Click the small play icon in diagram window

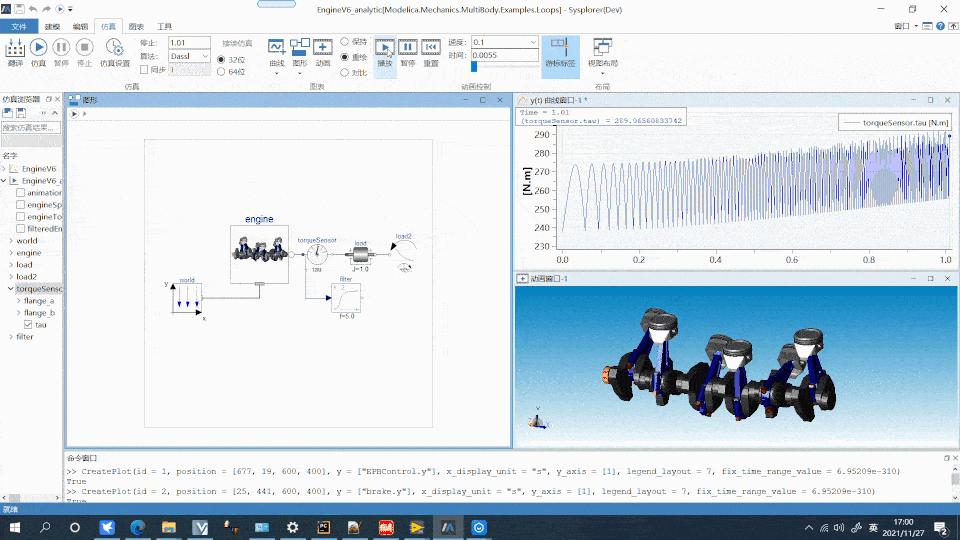pos(74,114)
